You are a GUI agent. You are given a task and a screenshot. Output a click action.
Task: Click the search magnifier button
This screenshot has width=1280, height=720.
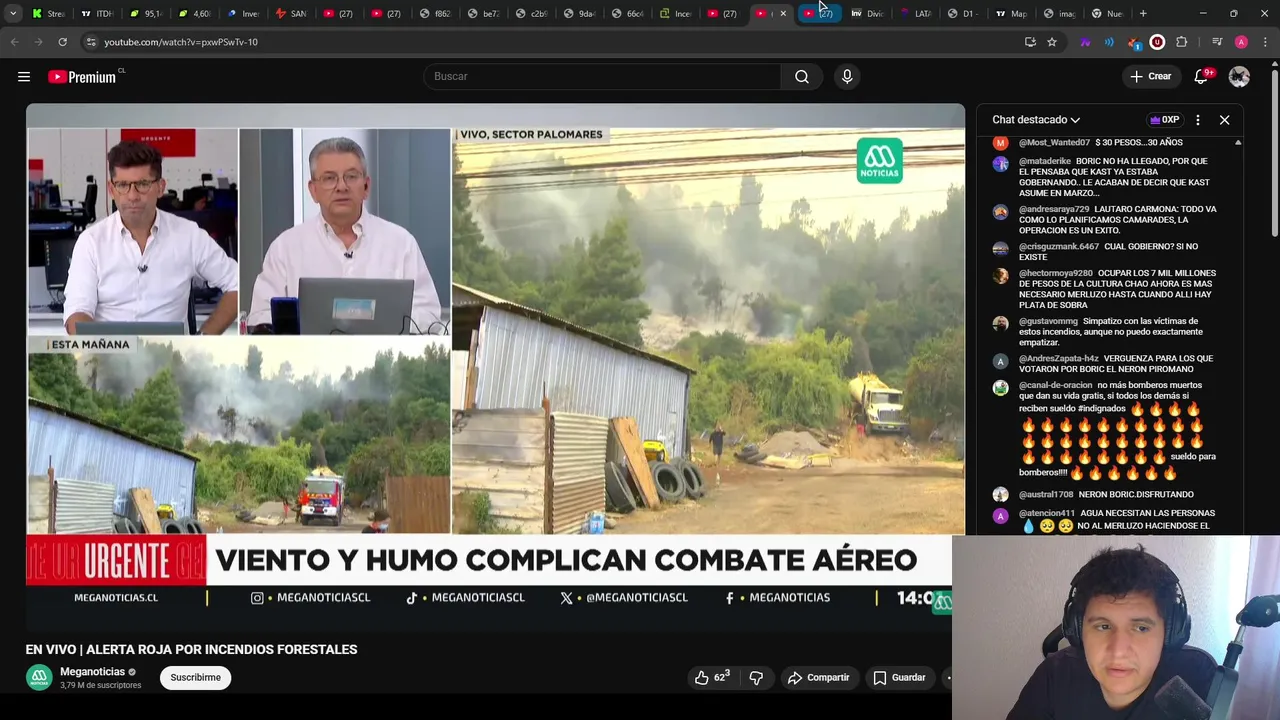click(x=802, y=77)
